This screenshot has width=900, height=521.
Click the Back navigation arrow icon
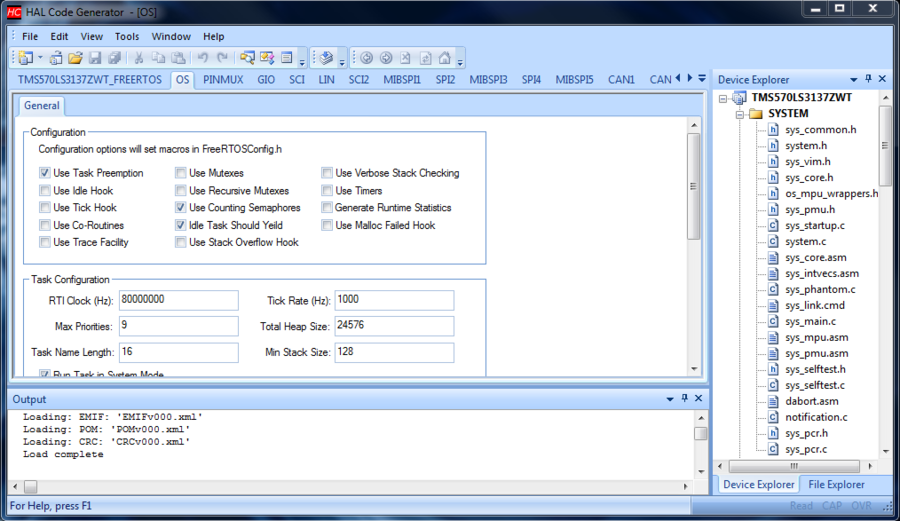366,58
